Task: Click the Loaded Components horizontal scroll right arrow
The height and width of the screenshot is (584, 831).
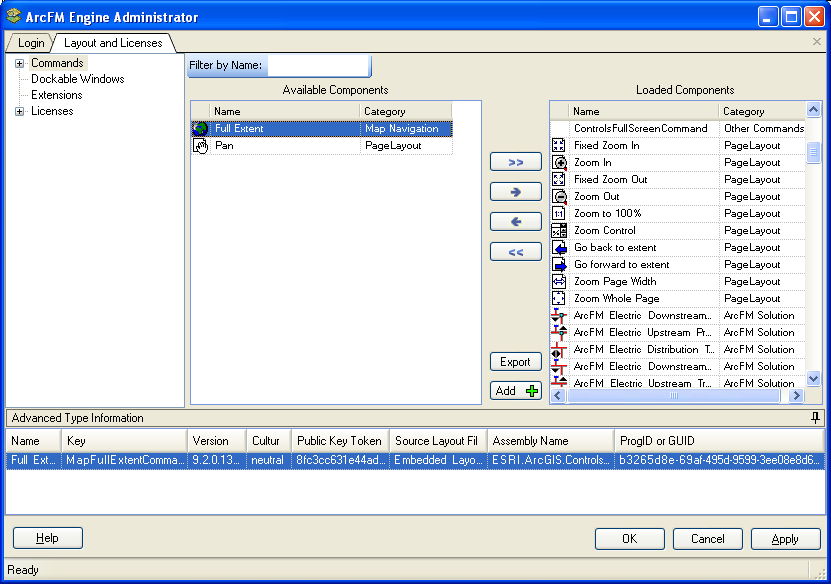Action: (796, 395)
